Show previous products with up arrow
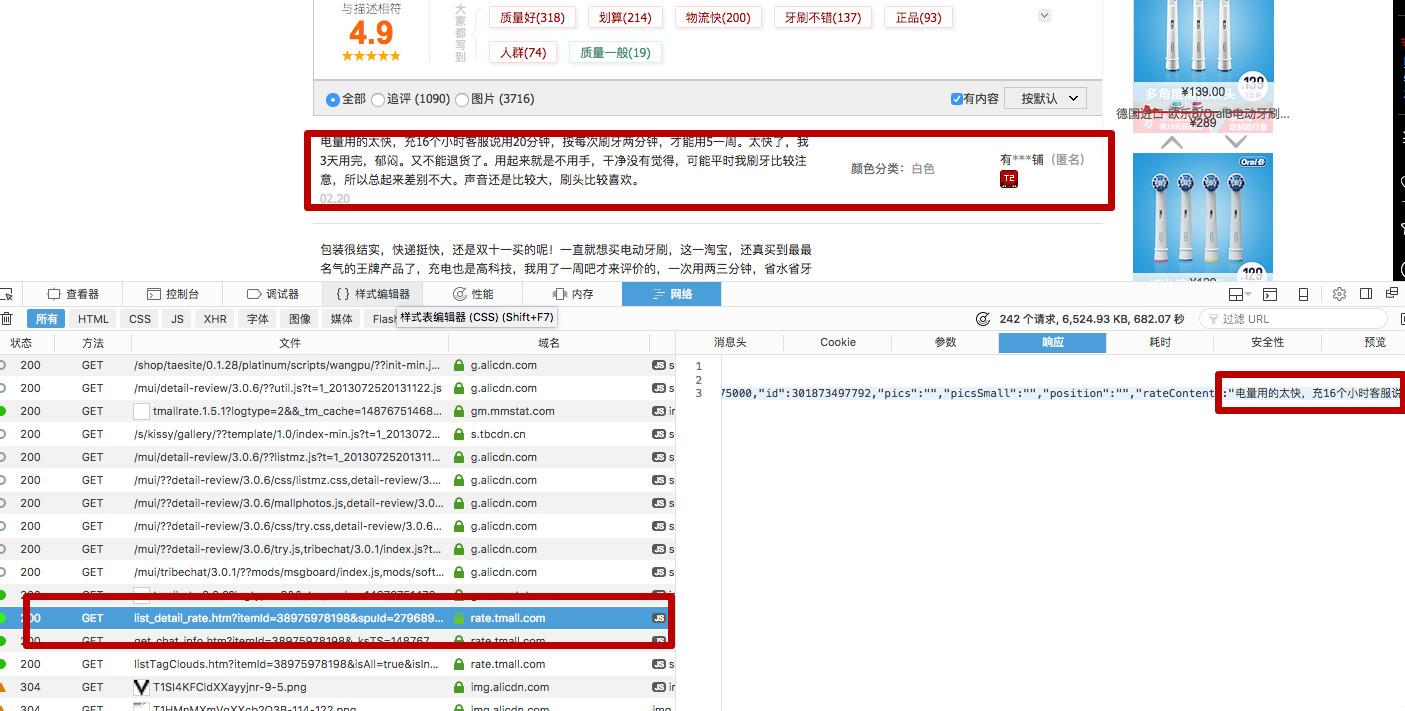 tap(1171, 142)
